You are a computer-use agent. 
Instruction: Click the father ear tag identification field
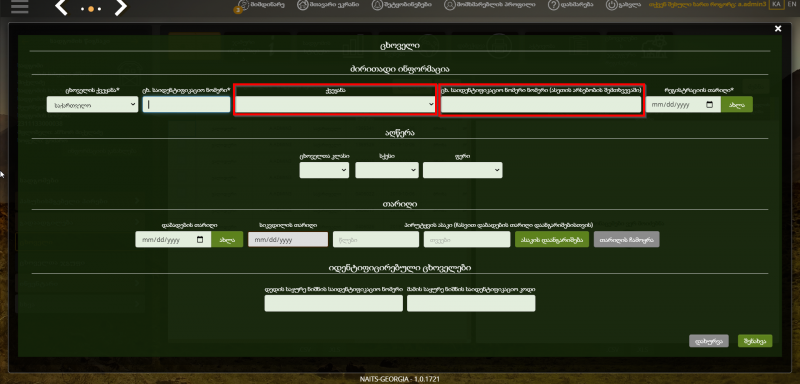coord(471,303)
